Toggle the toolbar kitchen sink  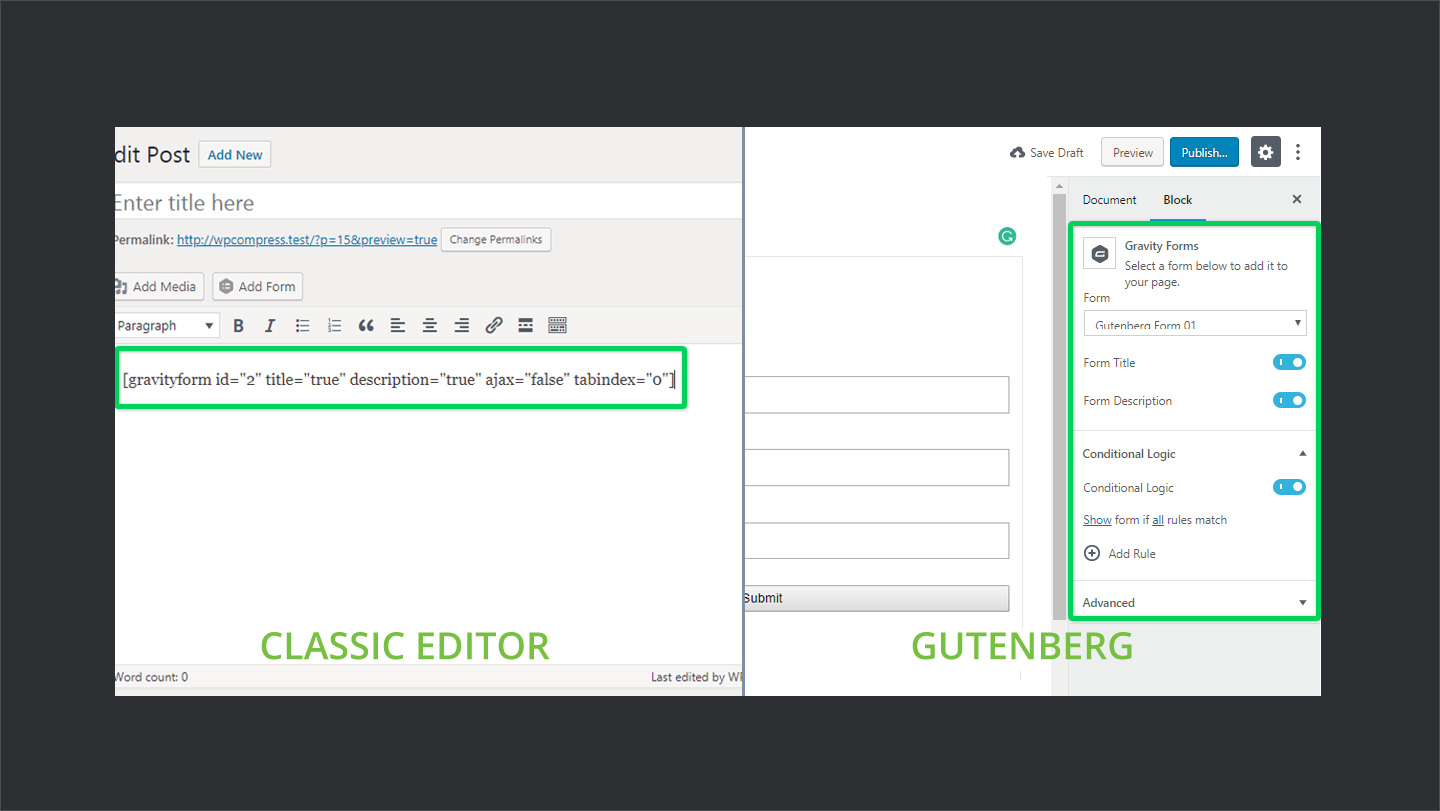coord(558,325)
